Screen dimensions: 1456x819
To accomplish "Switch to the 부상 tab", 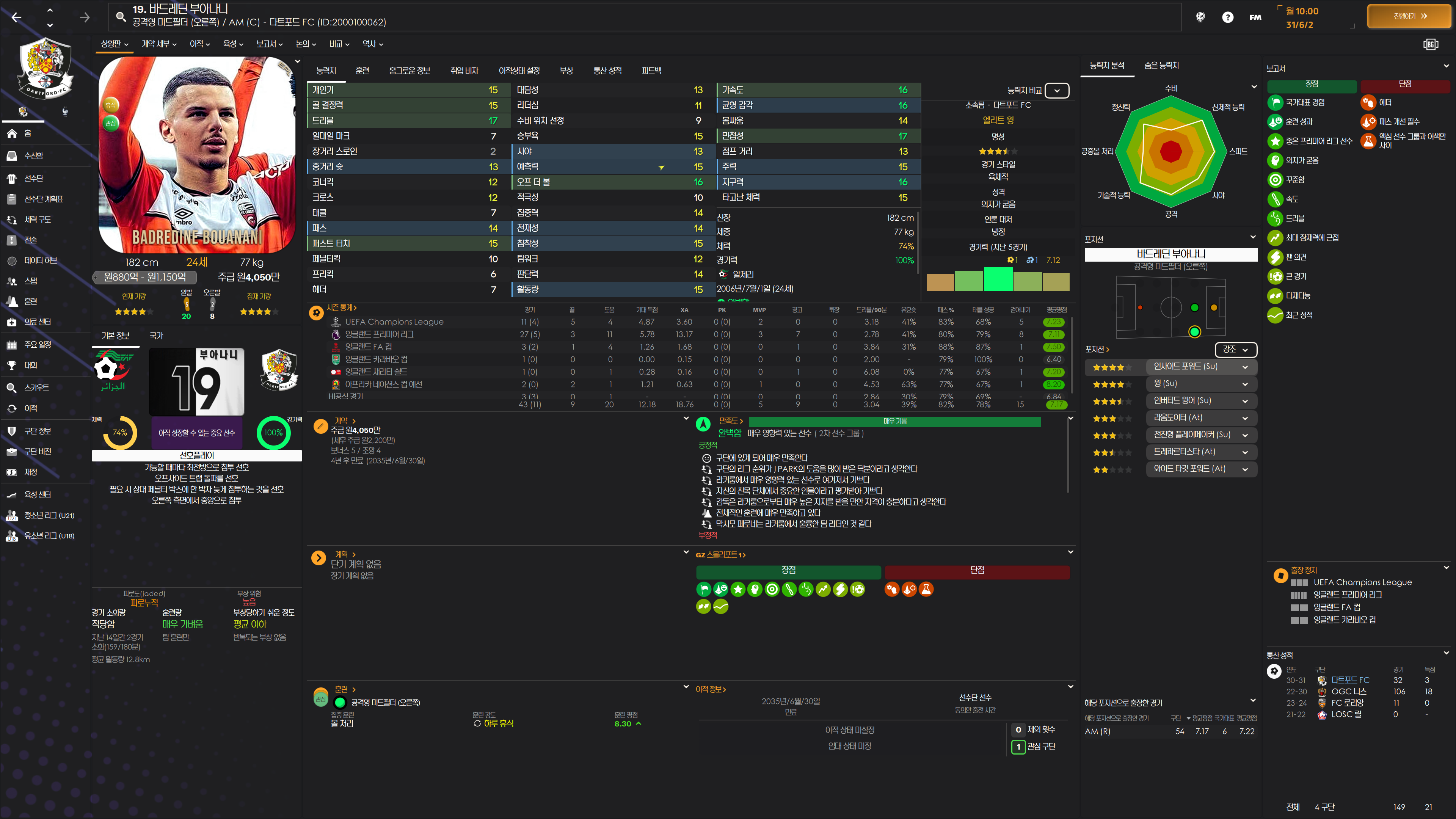I will pos(566,71).
